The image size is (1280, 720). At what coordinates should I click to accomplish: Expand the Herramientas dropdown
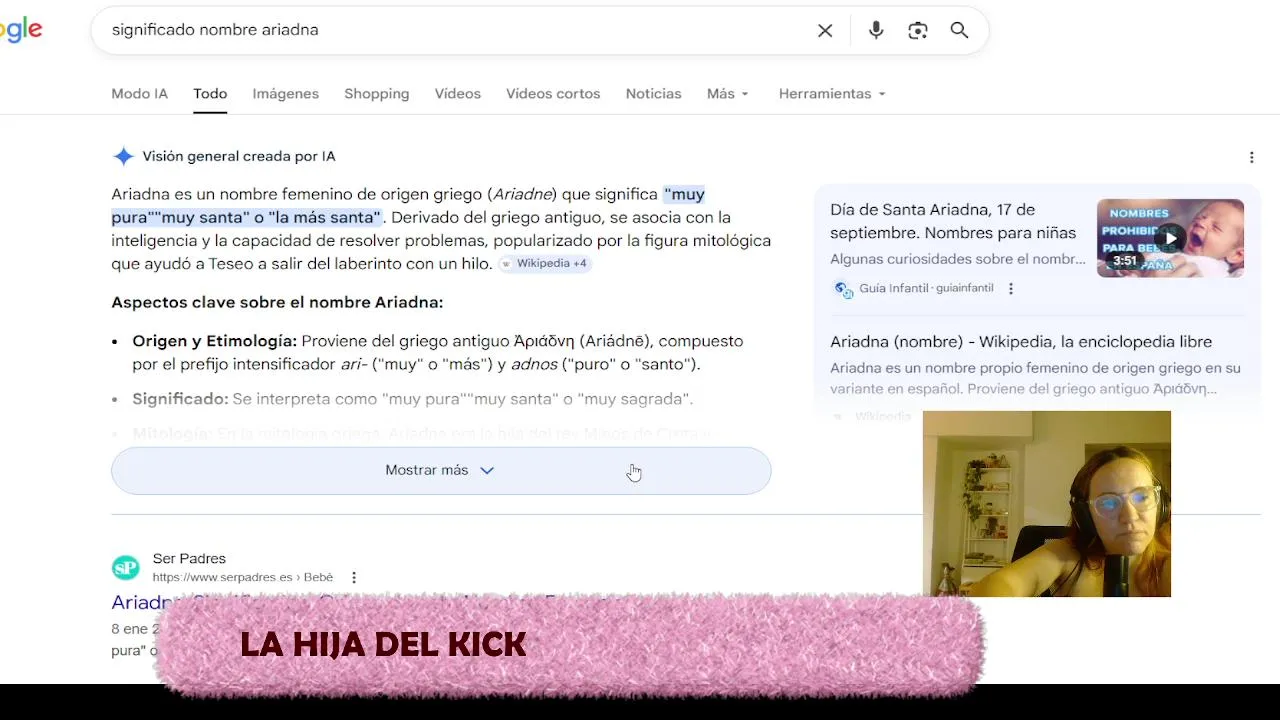tap(832, 93)
